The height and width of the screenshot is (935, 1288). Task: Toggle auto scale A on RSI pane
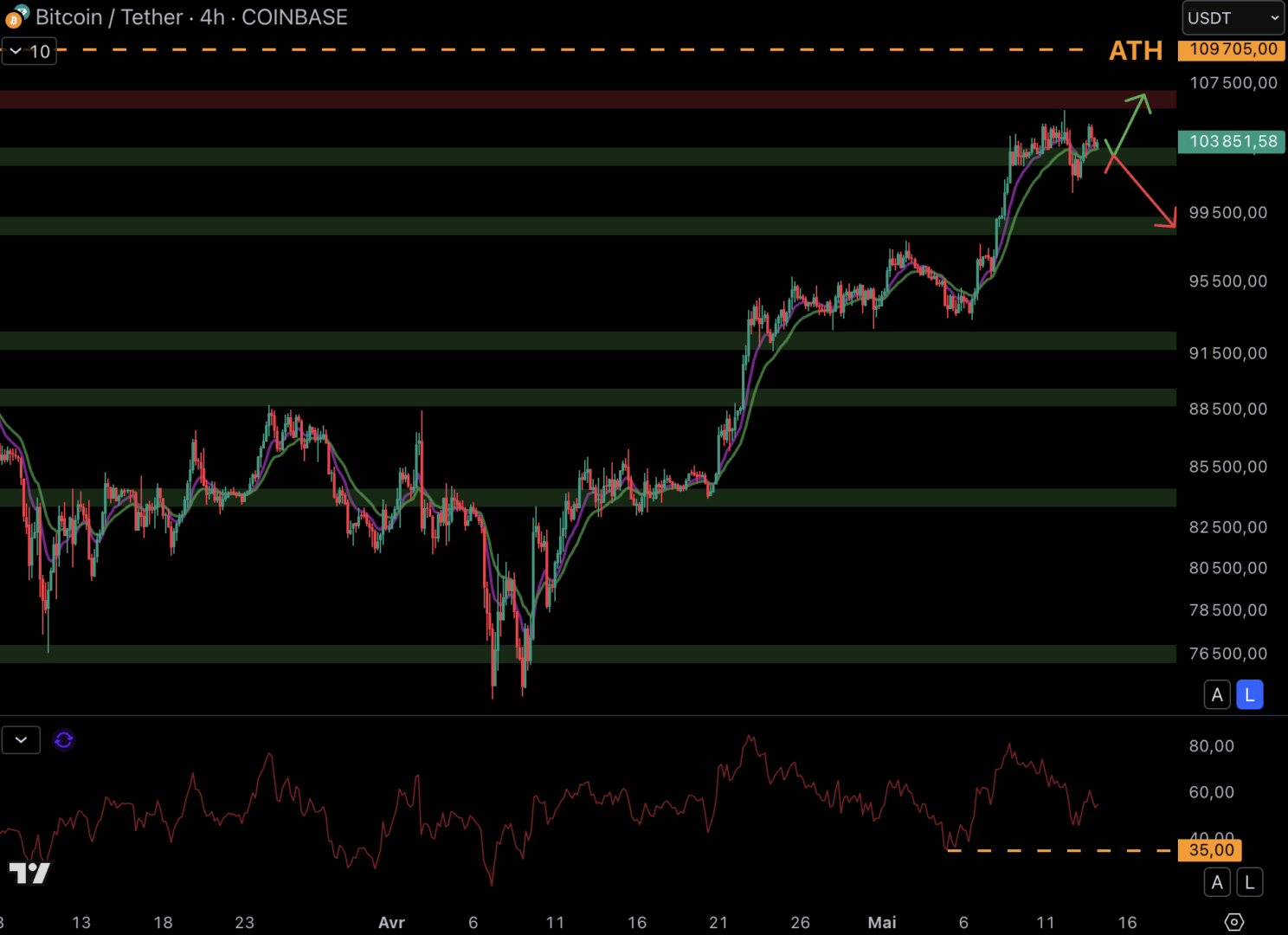coord(1217,882)
